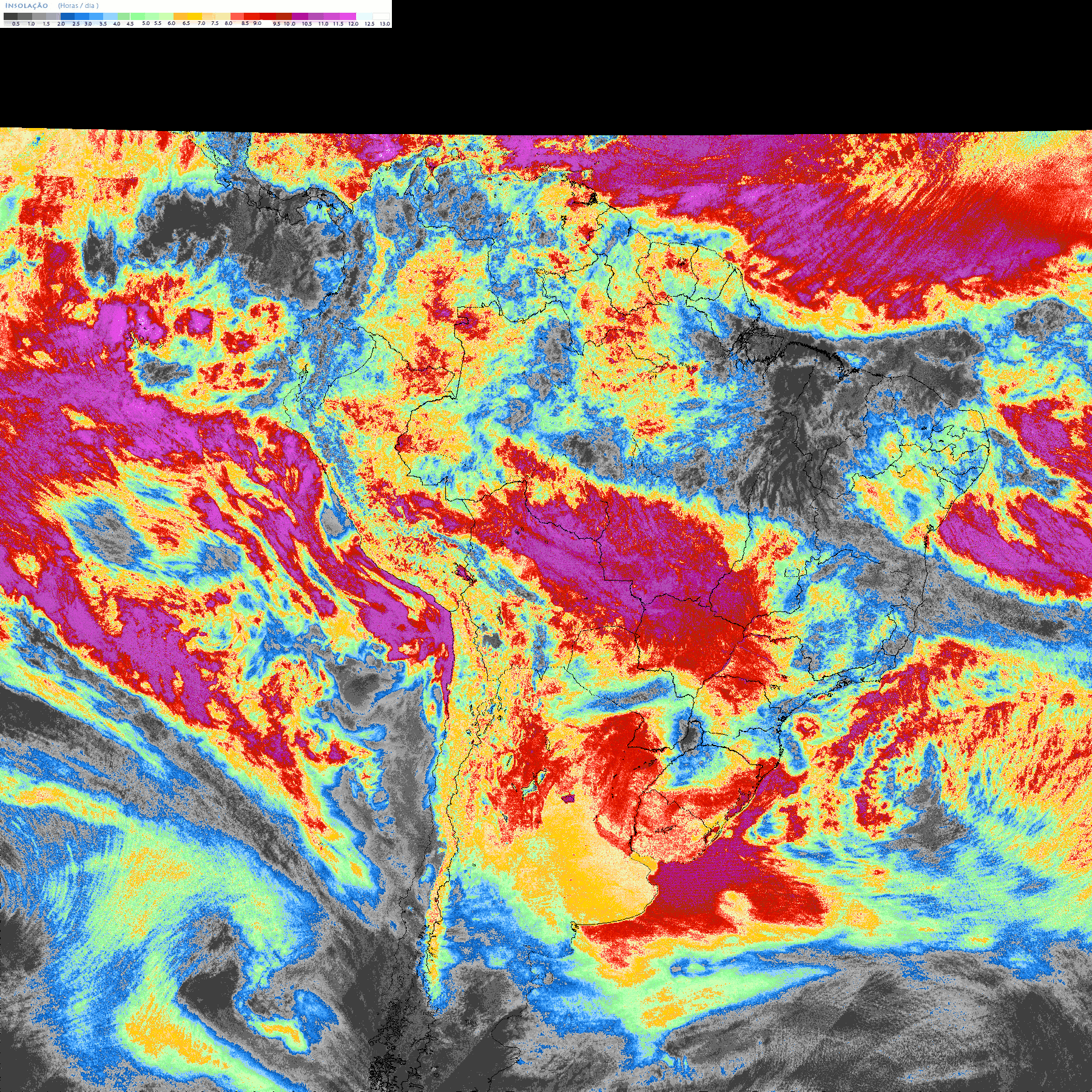
Task: Click the 11.5 legend value
Action: tap(338, 24)
